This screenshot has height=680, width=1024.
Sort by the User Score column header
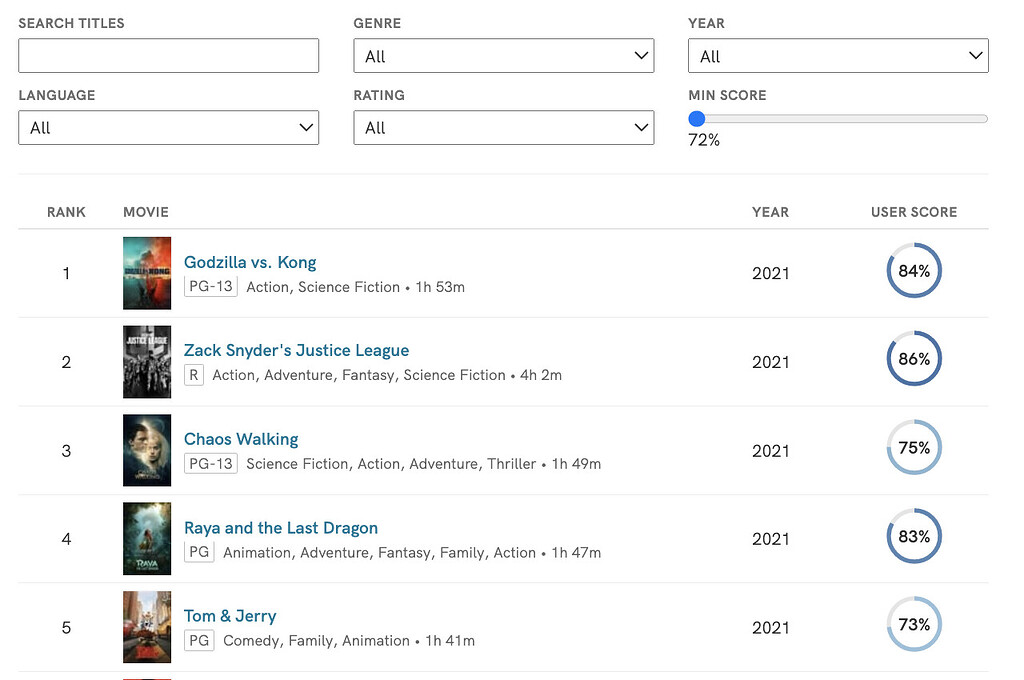click(x=914, y=212)
